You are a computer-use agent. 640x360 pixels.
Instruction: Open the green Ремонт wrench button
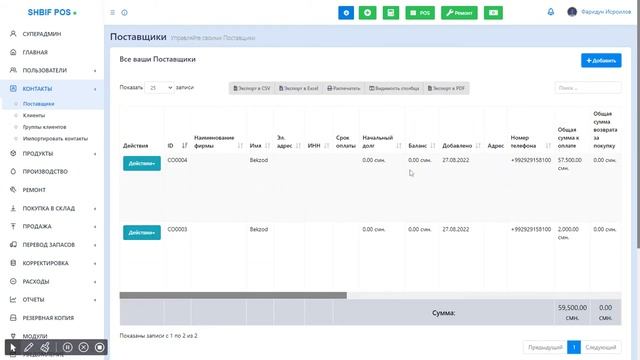(459, 13)
